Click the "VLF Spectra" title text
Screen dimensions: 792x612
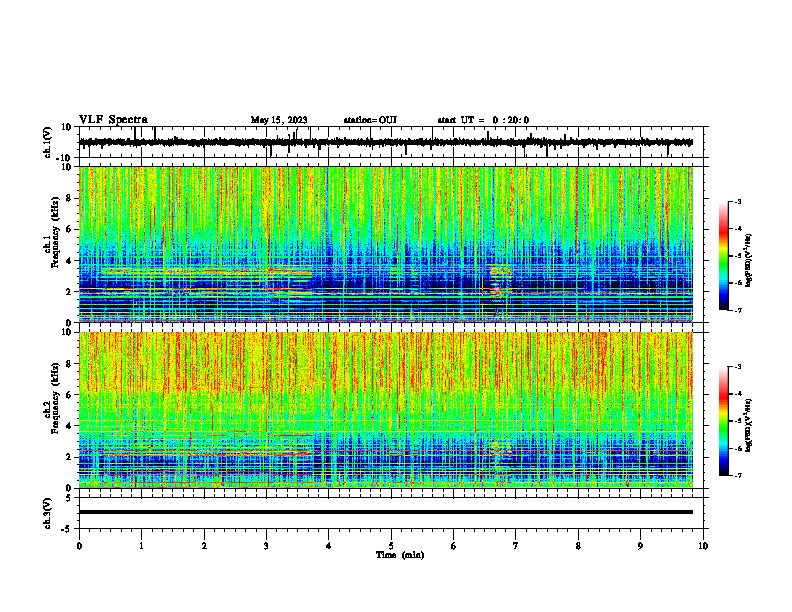[113, 120]
